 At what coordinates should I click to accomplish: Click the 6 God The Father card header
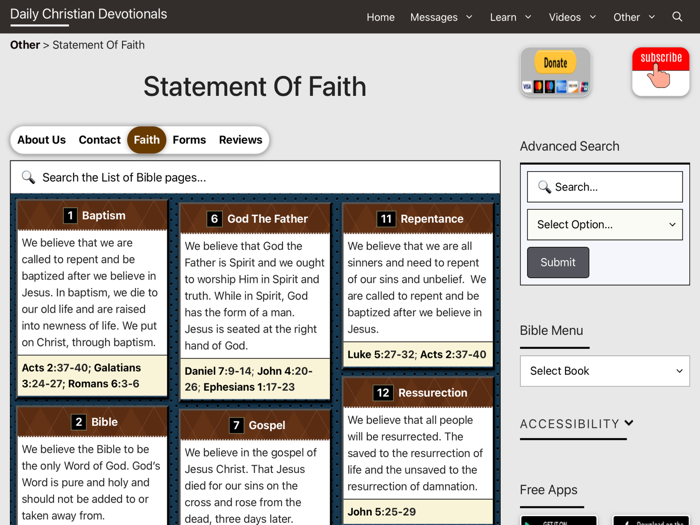(x=255, y=219)
